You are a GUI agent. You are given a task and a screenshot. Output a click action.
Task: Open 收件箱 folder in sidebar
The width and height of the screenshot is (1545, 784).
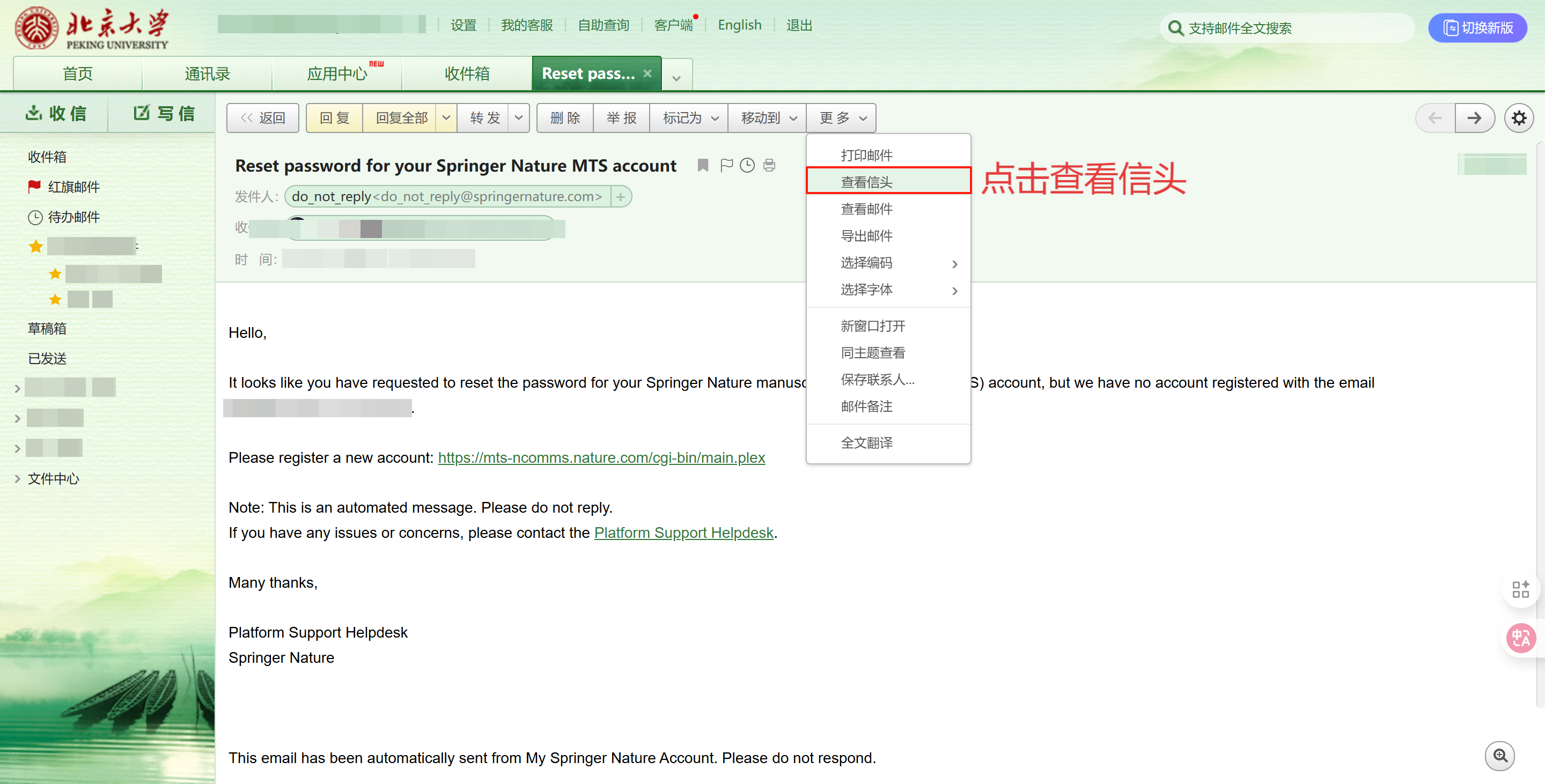coord(47,157)
